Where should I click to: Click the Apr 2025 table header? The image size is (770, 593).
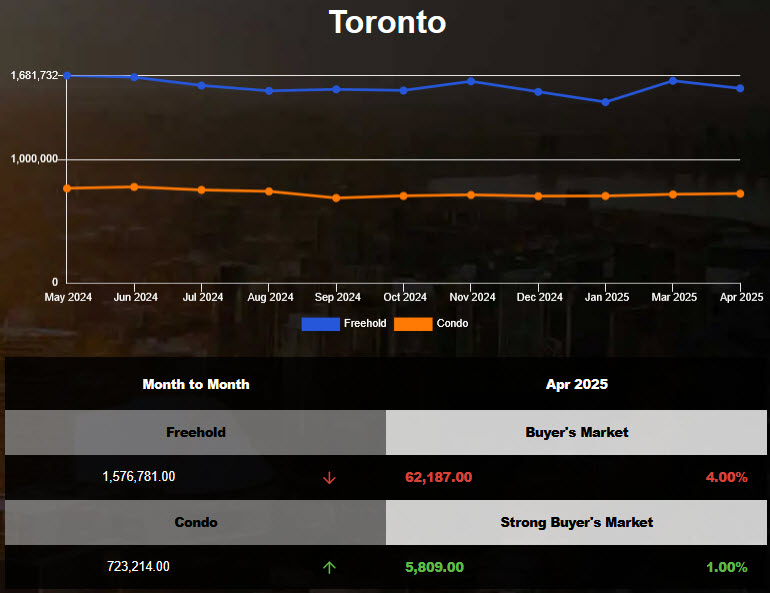click(x=577, y=384)
